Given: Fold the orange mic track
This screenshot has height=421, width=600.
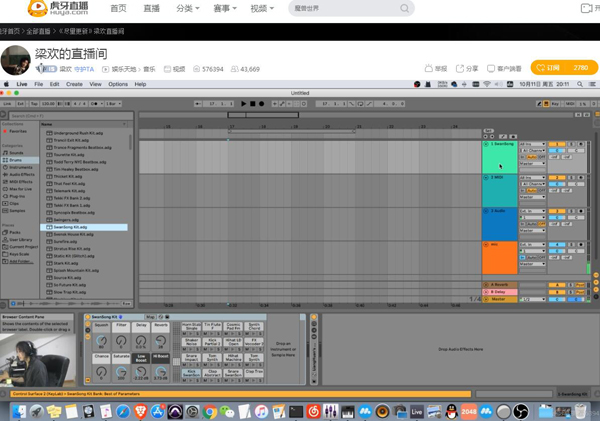Looking at the screenshot, I should pos(486,244).
